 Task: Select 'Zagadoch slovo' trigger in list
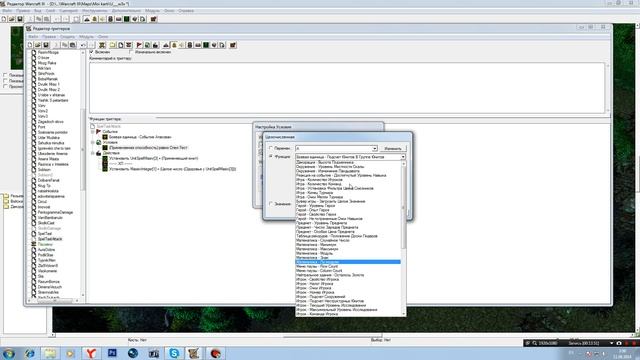[50, 122]
